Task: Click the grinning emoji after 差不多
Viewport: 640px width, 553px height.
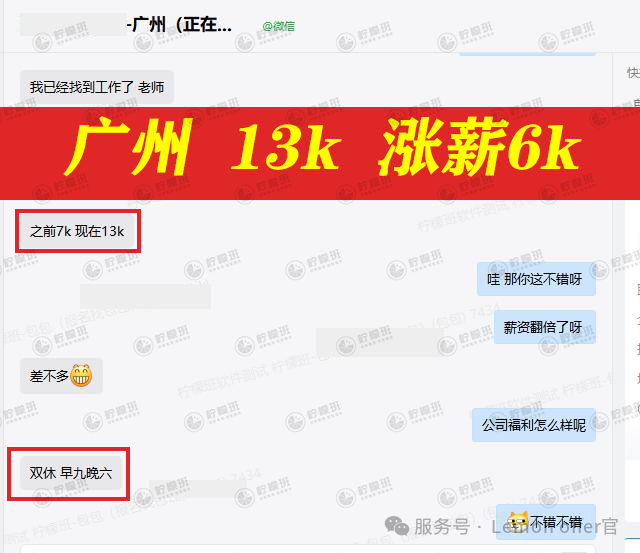Action: coord(81,375)
